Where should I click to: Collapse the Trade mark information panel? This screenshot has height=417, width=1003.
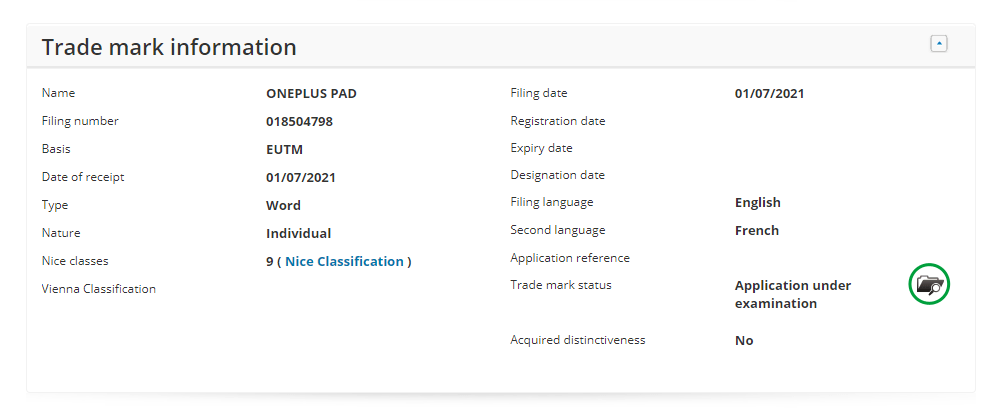(x=938, y=44)
